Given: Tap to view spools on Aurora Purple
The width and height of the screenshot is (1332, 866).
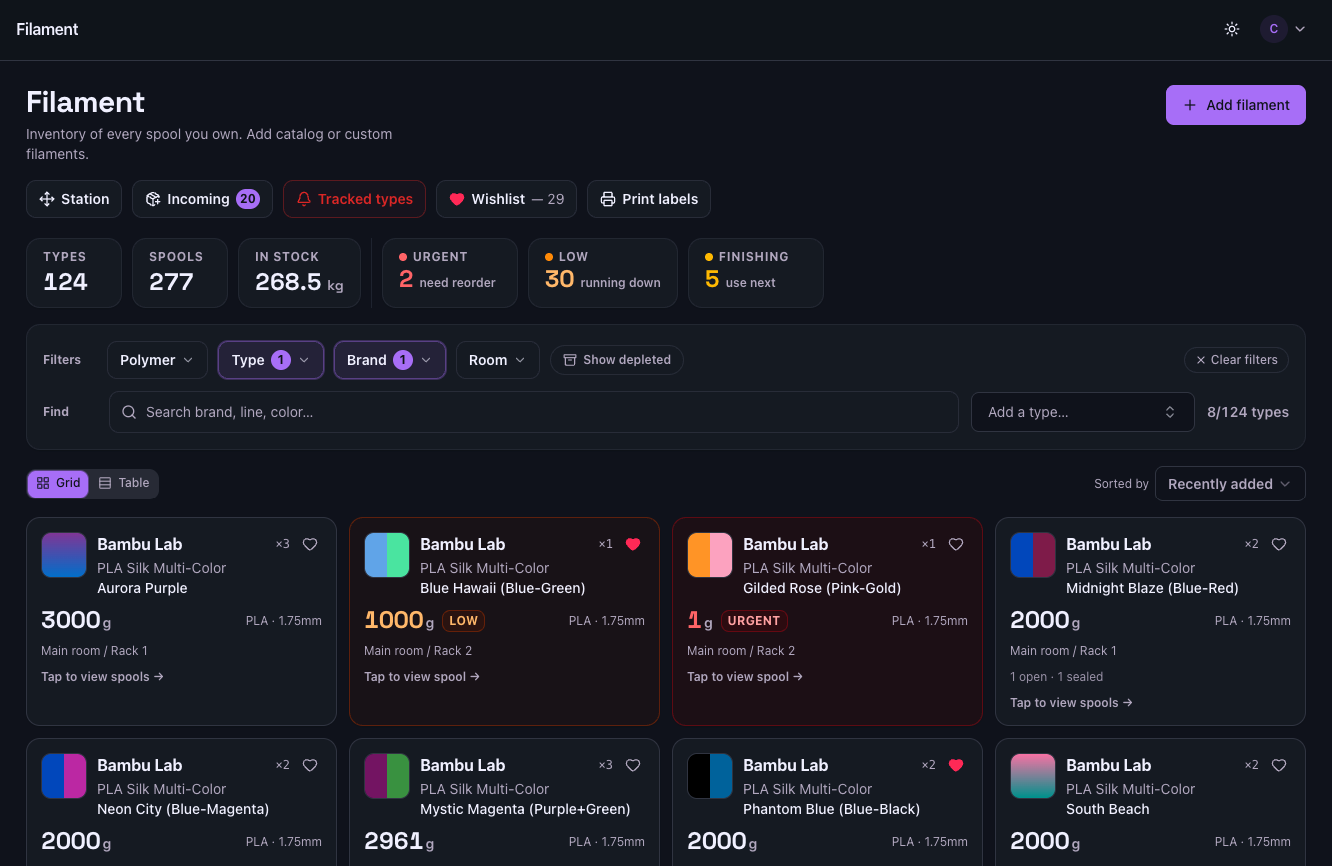Looking at the screenshot, I should pos(102,677).
